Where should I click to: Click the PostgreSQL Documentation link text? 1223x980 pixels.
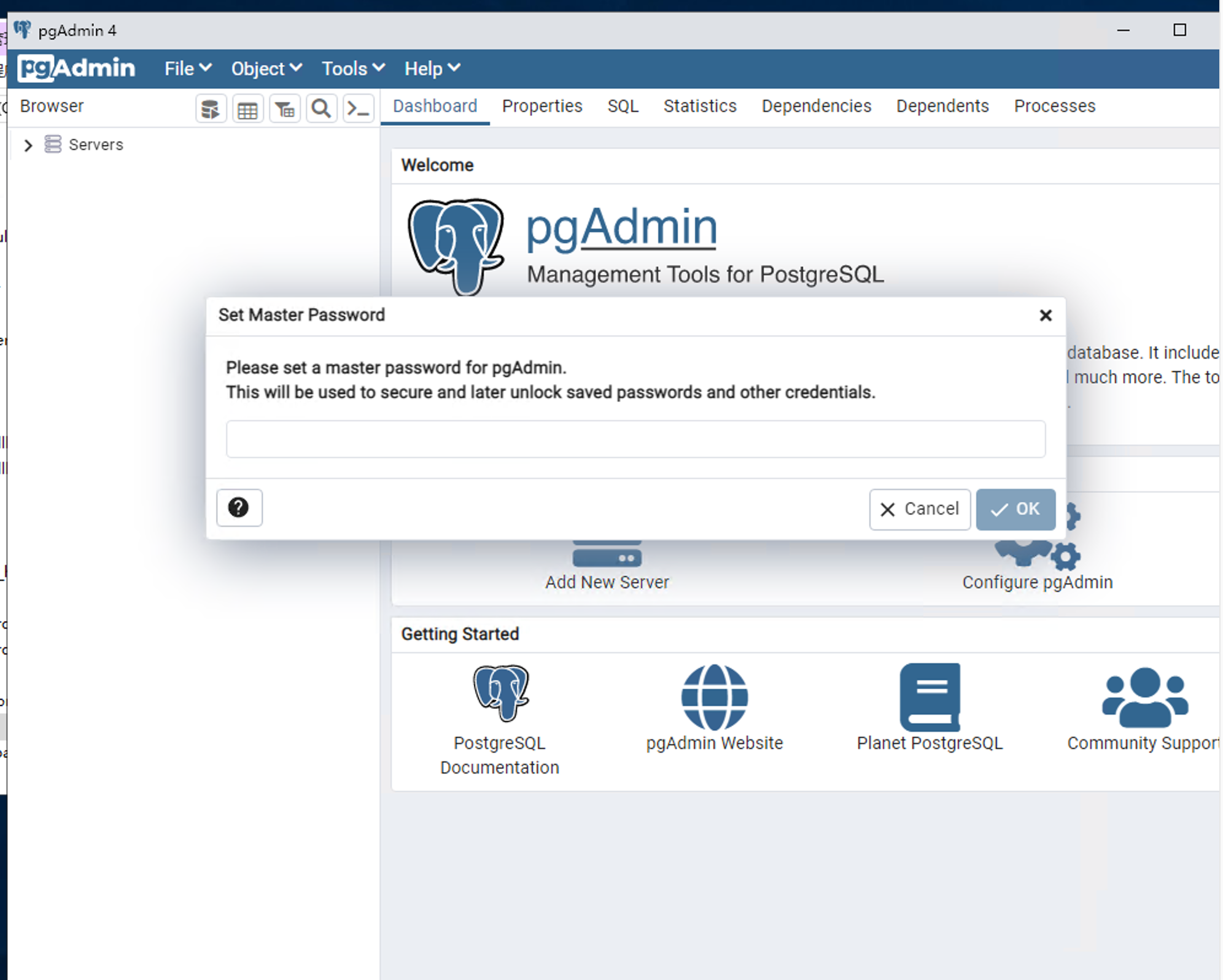500,755
